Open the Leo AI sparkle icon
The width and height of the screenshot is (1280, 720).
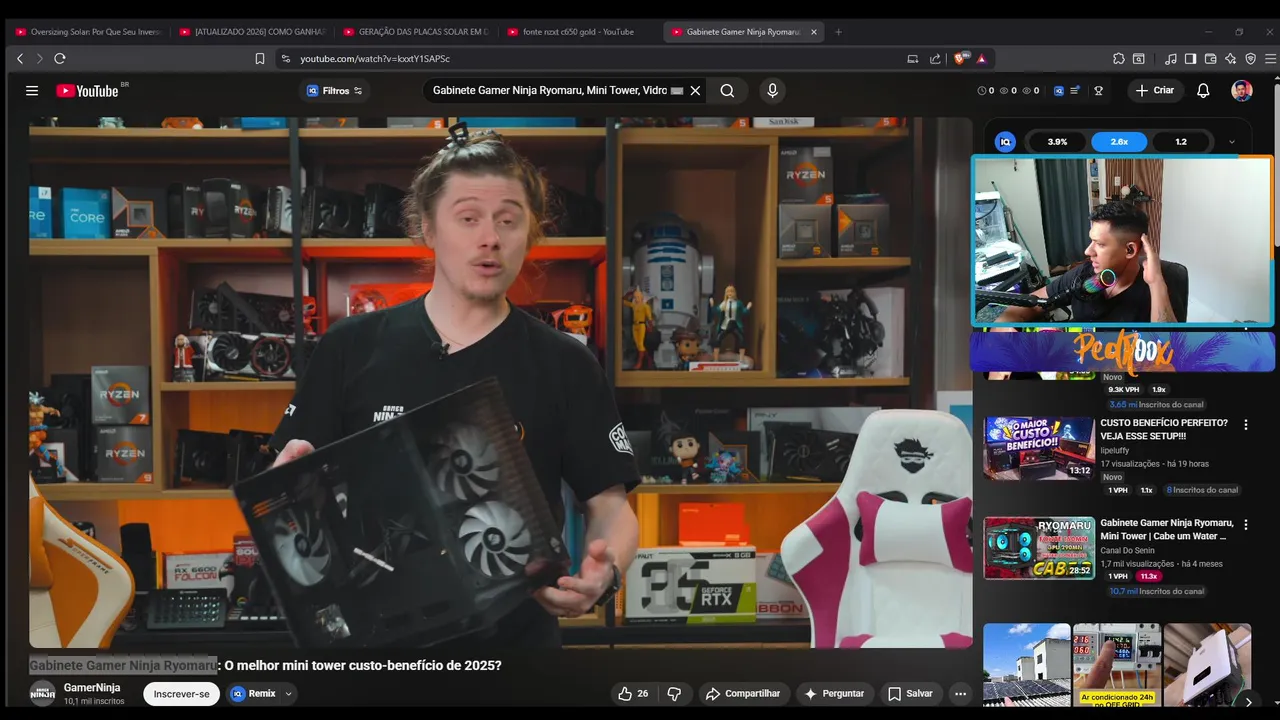click(x=1230, y=59)
